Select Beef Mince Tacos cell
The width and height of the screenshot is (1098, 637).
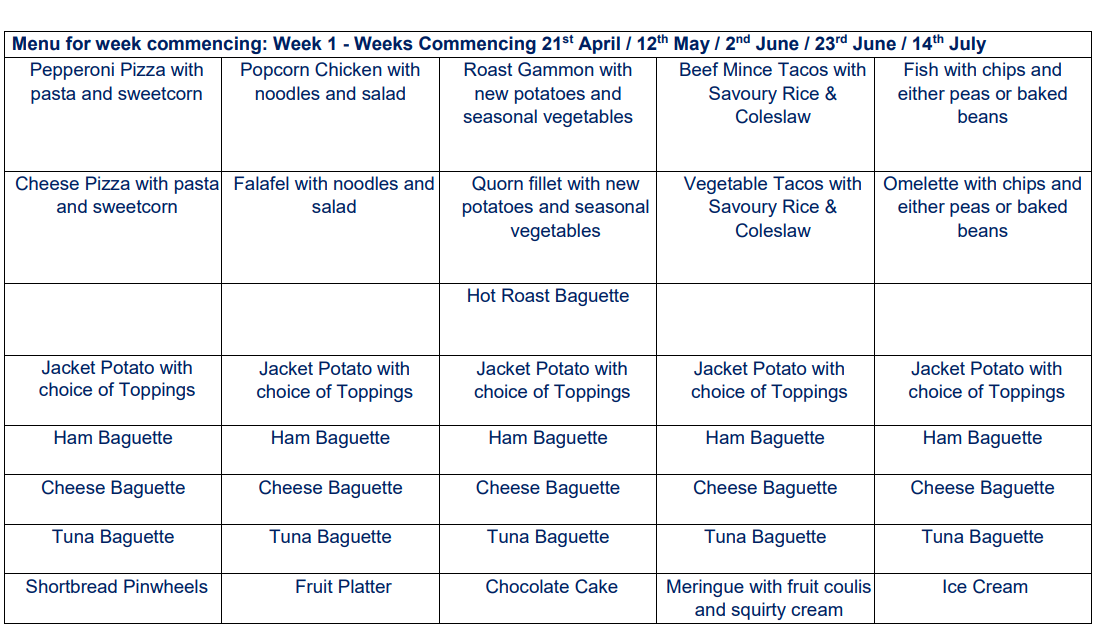(x=765, y=114)
